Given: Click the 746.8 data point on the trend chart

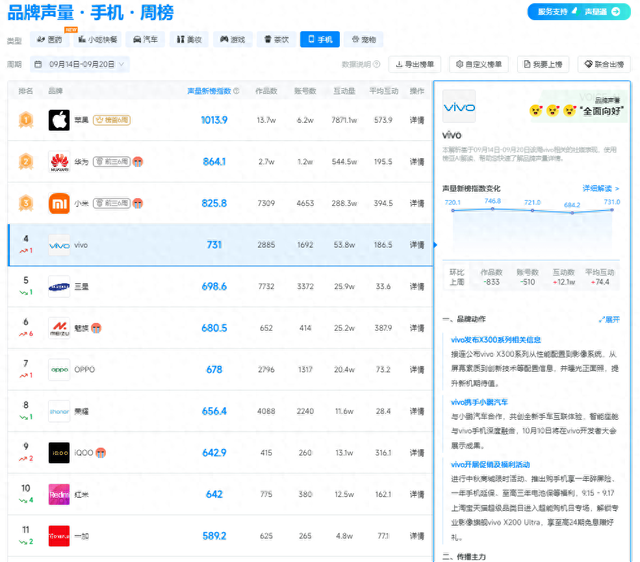Looking at the screenshot, I should tap(493, 209).
